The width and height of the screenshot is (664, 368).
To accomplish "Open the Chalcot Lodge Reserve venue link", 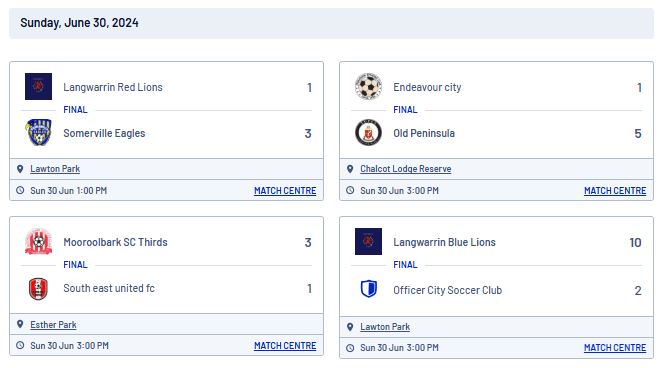I will coord(405,169).
